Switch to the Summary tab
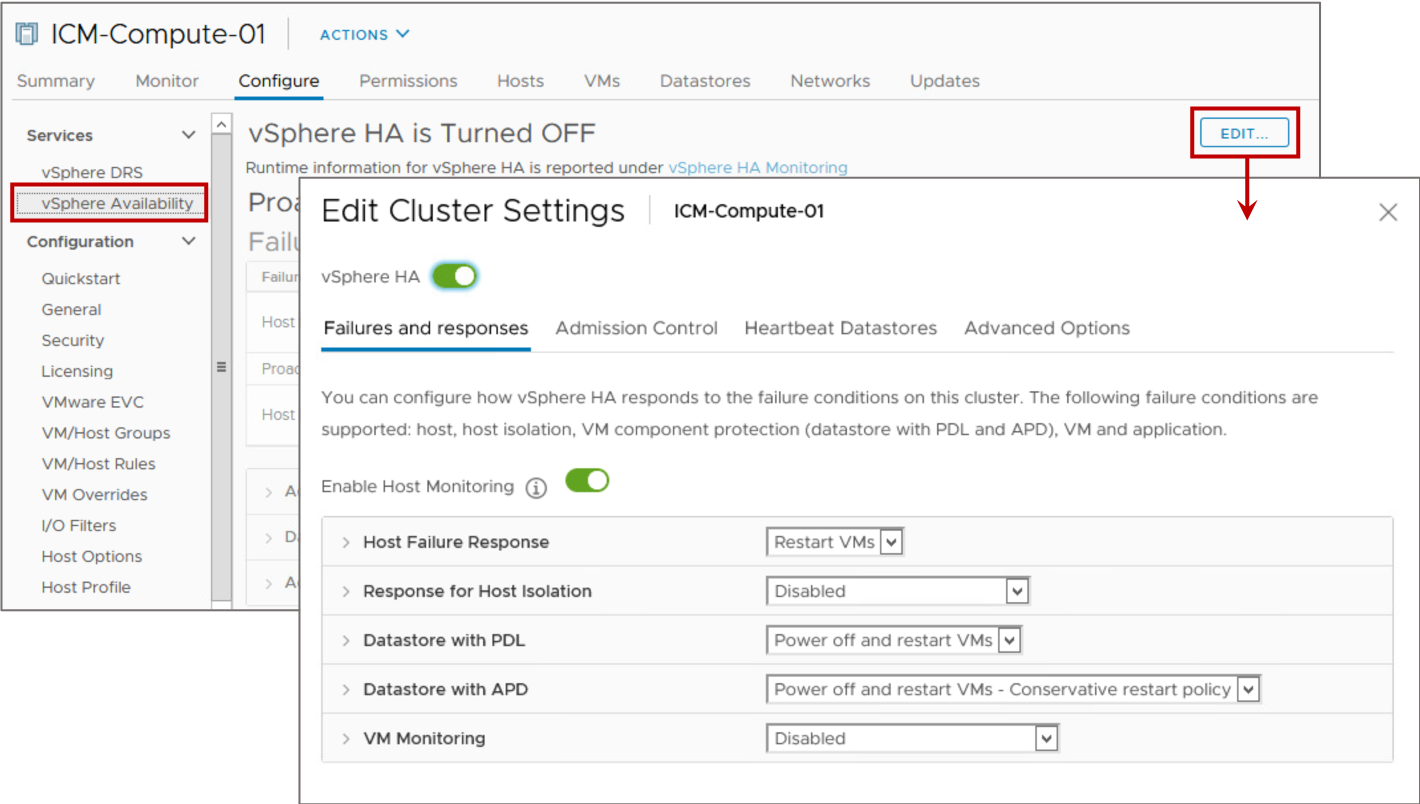The width and height of the screenshot is (1420, 804). (56, 81)
